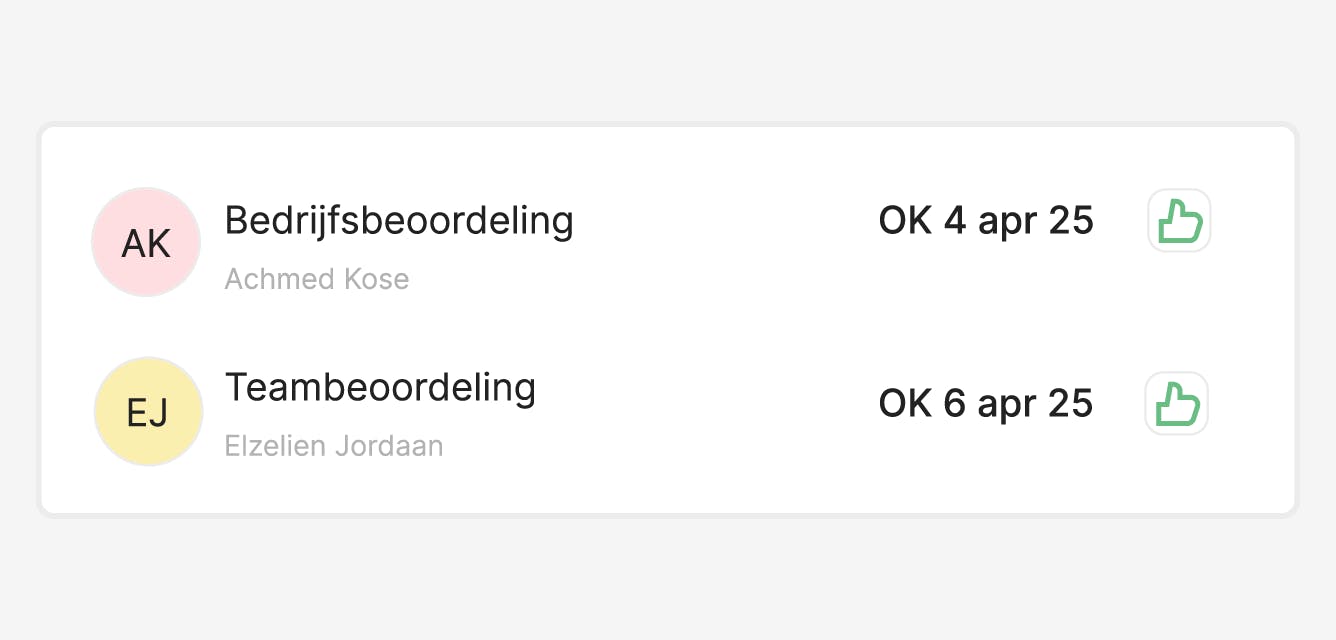Select the pink AK avatar
Image resolution: width=1336 pixels, height=640 pixels.
(146, 242)
